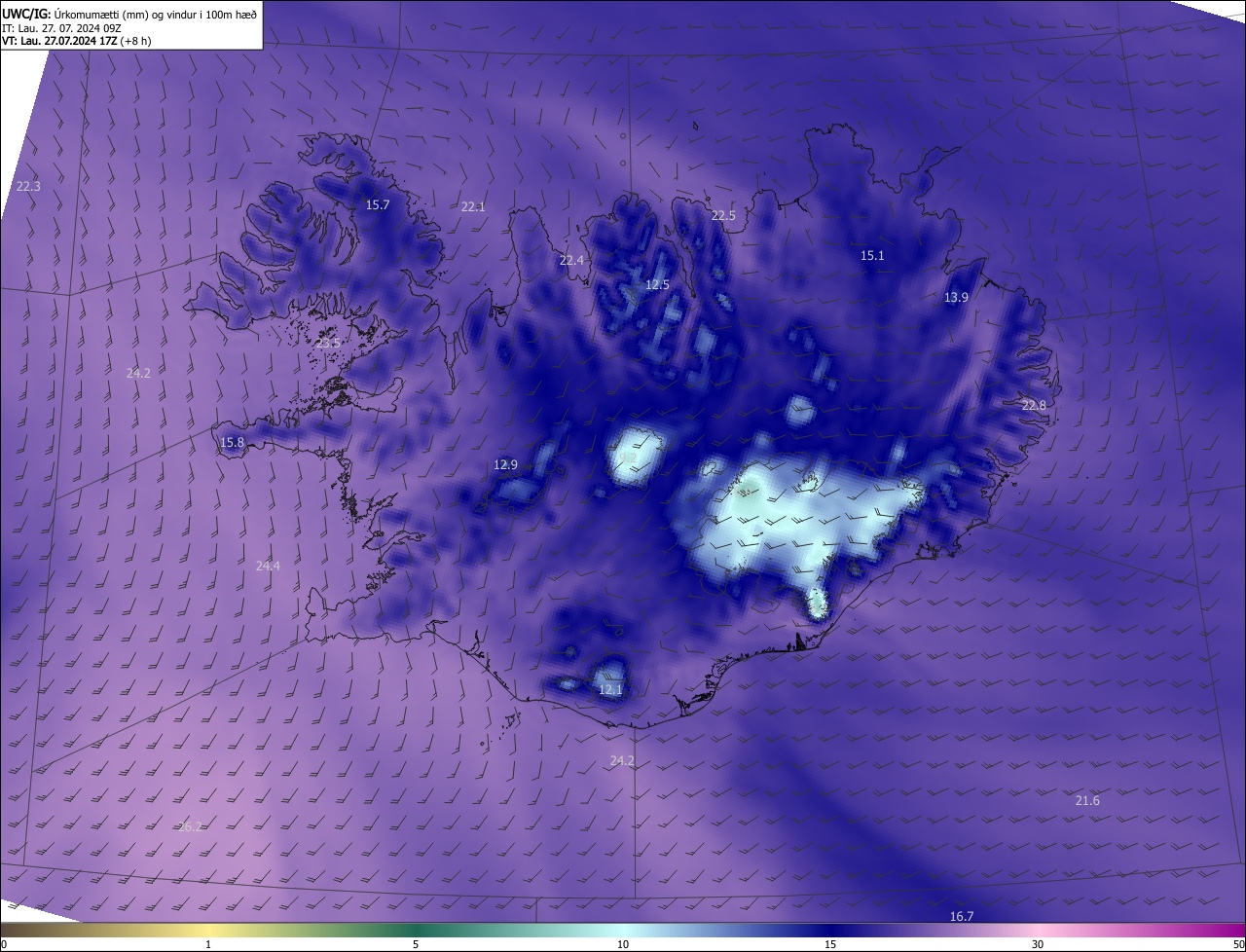Viewport: 1246px width, 952px height.
Task: Click the 23.5 value label
Action: (x=328, y=343)
